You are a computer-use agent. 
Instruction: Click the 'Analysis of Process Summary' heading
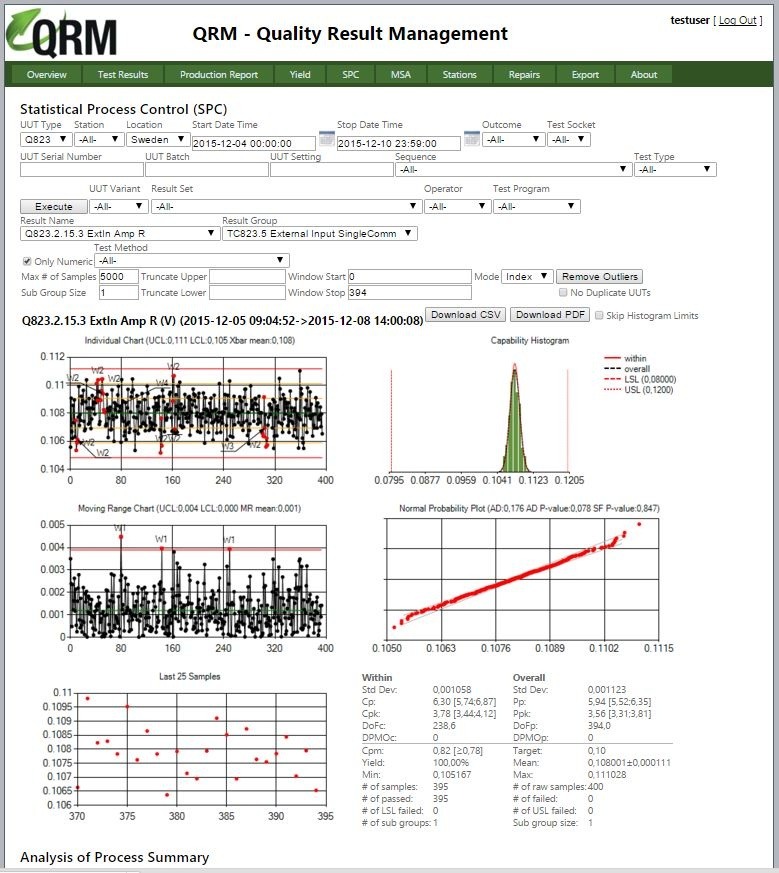pos(115,857)
